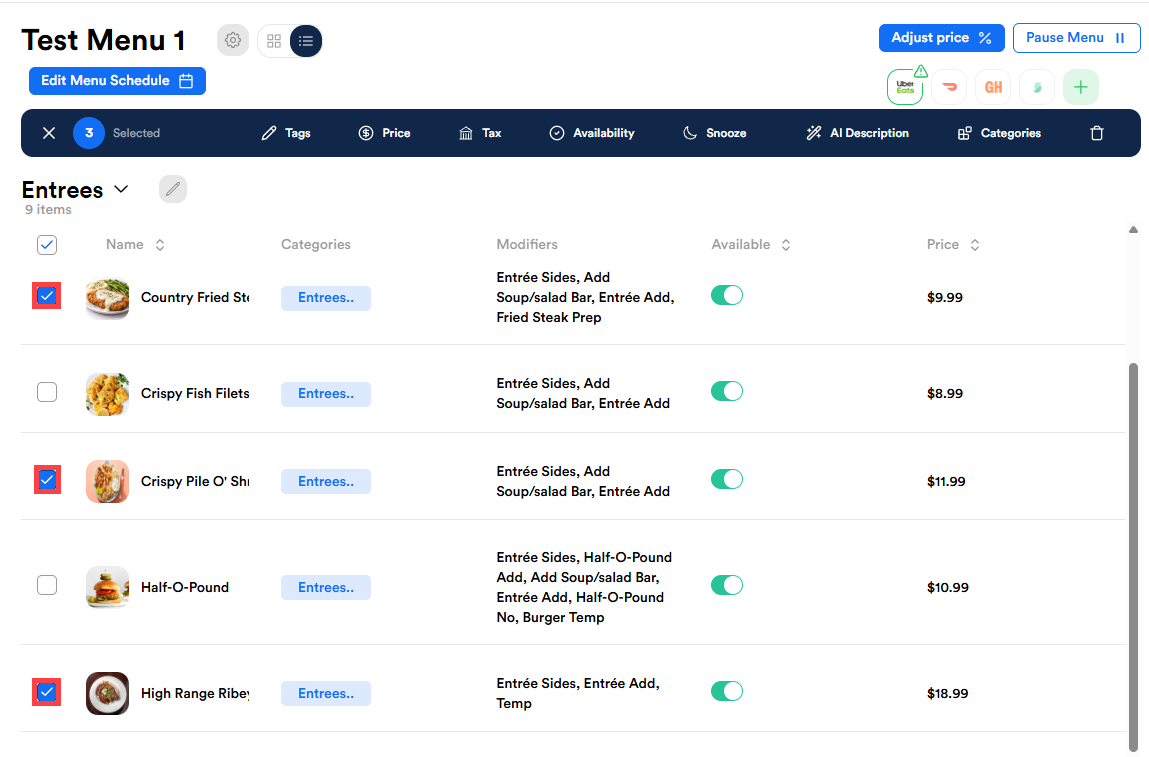This screenshot has width=1149, height=757.
Task: Add a new platform with plus icon
Action: 1080,87
